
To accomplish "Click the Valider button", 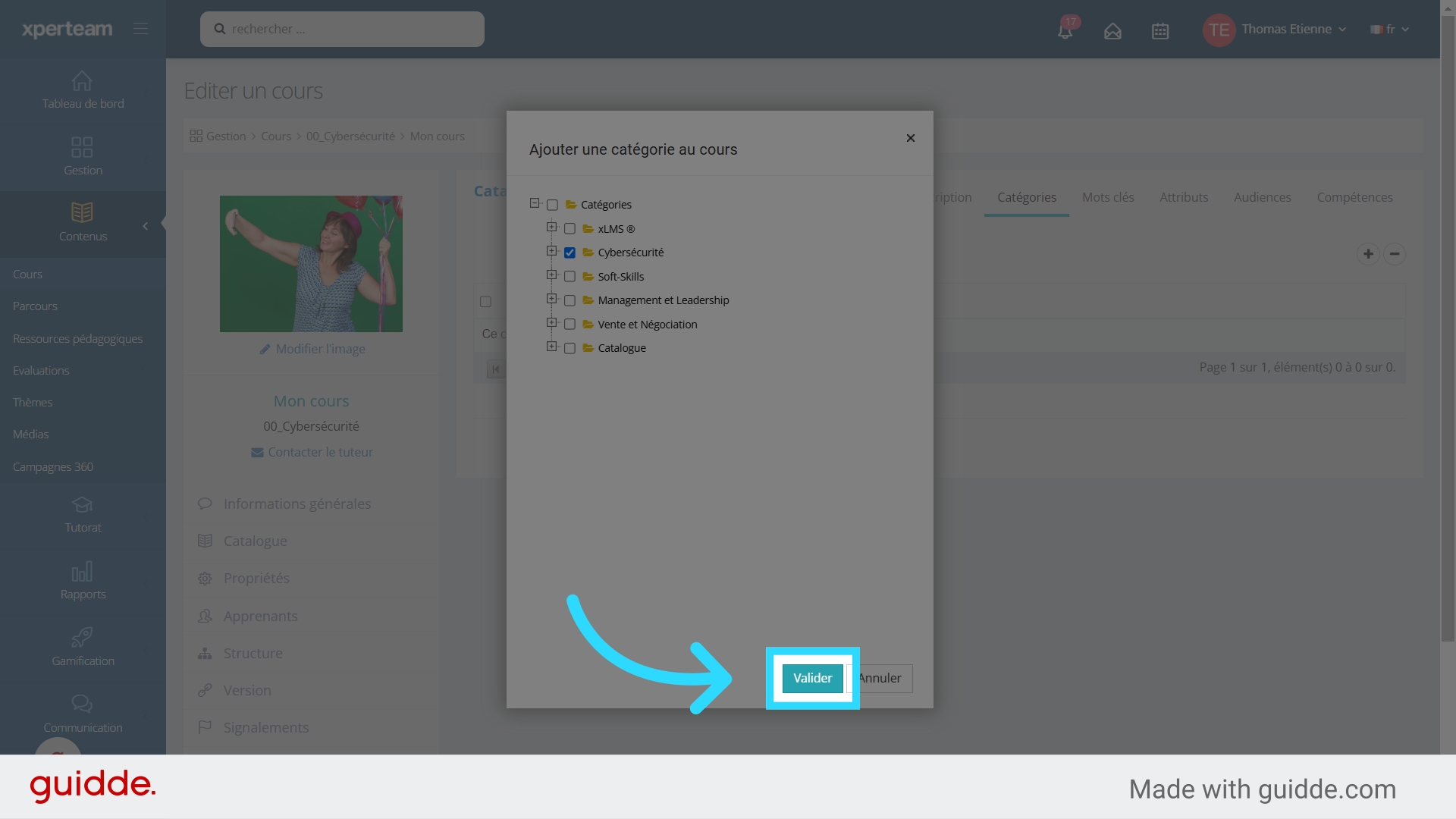I will 812,678.
